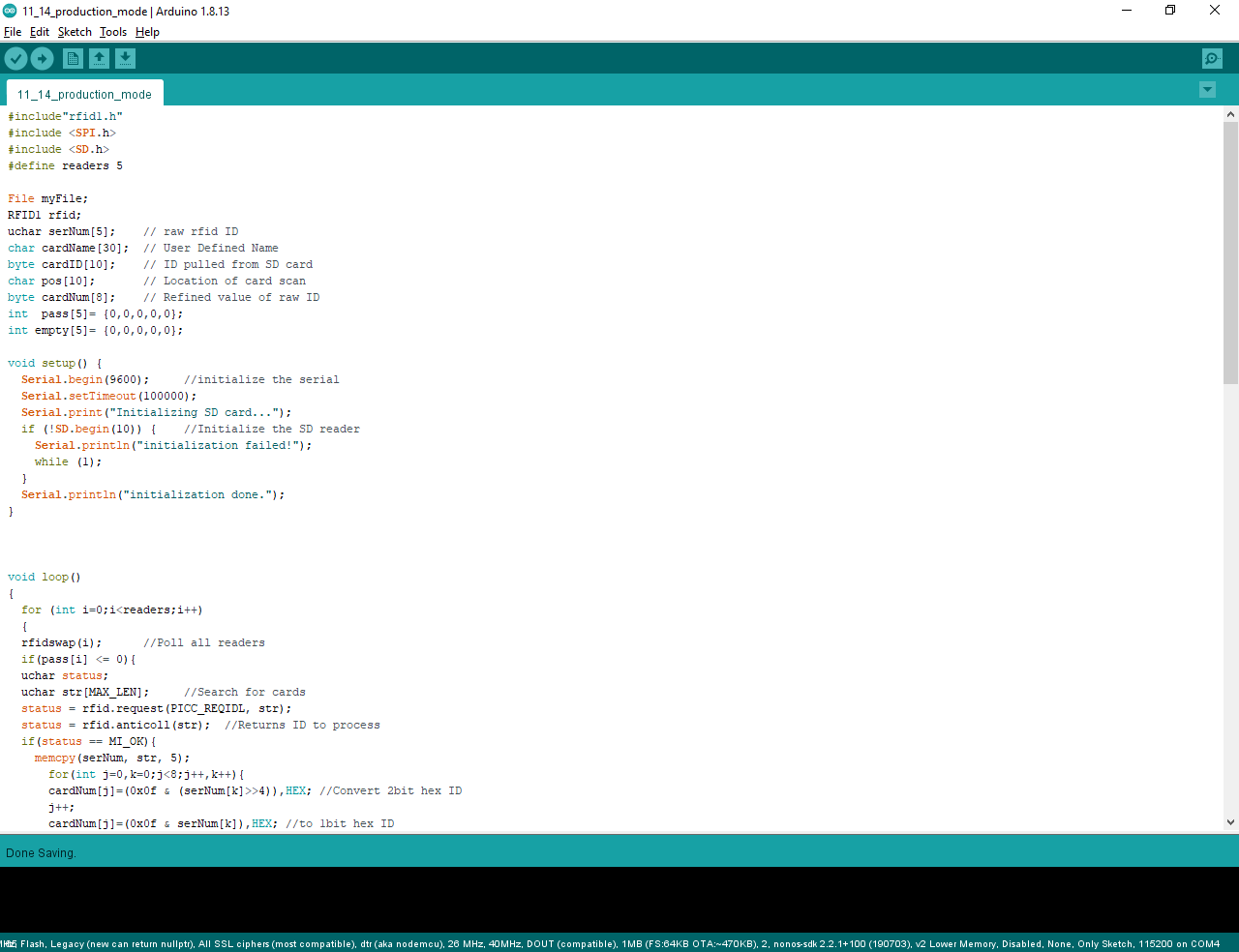The width and height of the screenshot is (1239, 952).
Task: Open the Sketch menu
Action: (x=75, y=32)
